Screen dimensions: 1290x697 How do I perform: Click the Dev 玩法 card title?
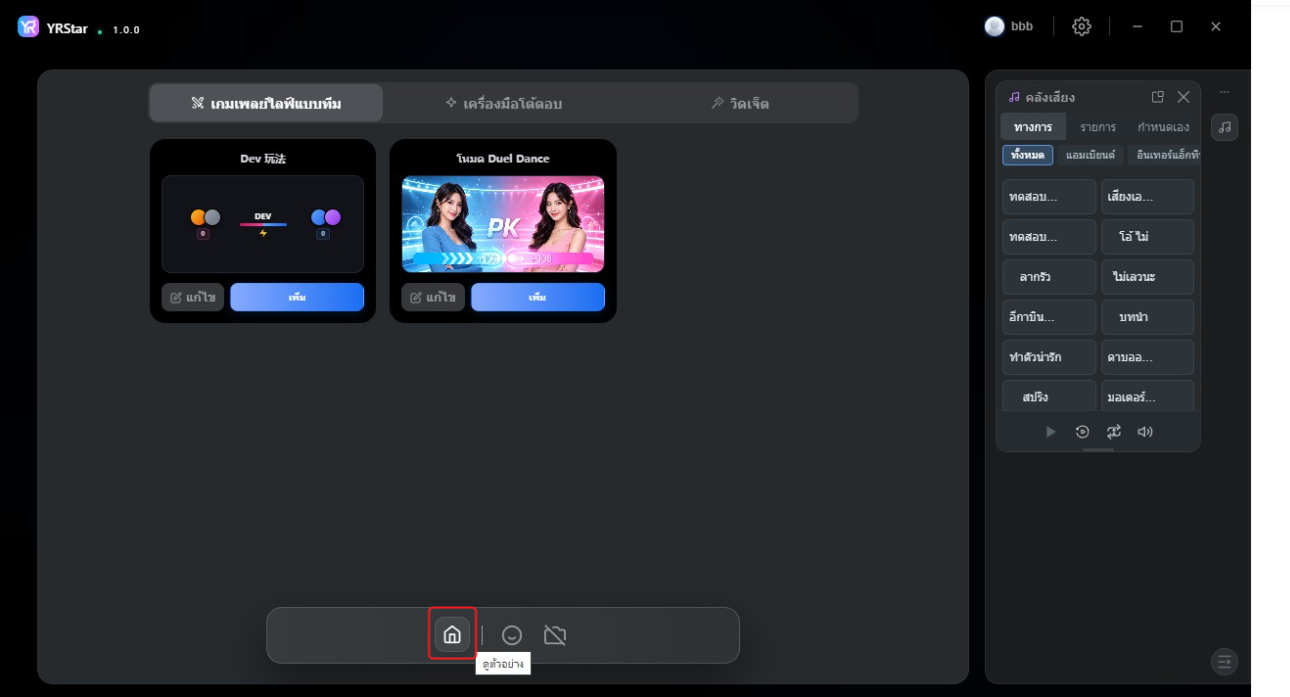click(x=263, y=158)
